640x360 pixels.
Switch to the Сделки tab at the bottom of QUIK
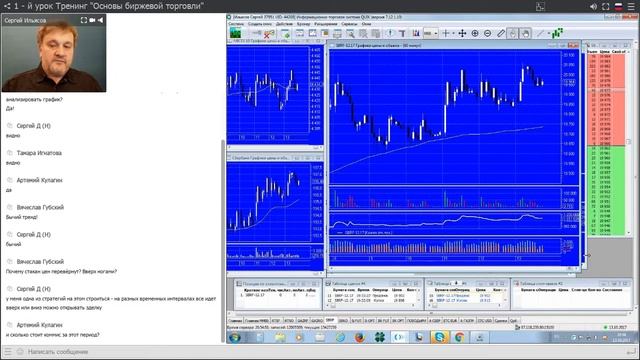point(501,320)
